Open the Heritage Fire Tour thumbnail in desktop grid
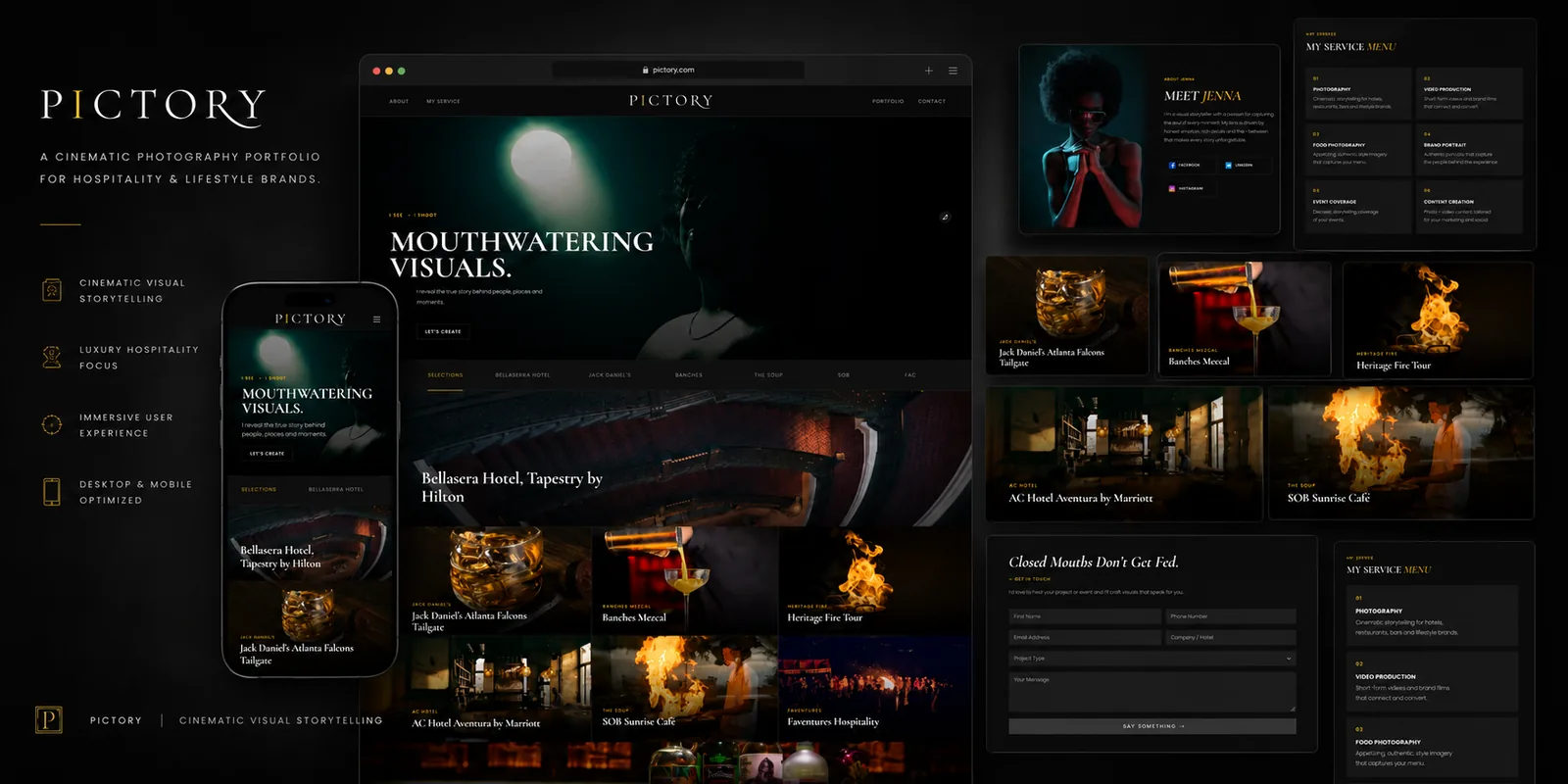This screenshot has width=1568, height=784. pyautogui.click(x=875, y=580)
